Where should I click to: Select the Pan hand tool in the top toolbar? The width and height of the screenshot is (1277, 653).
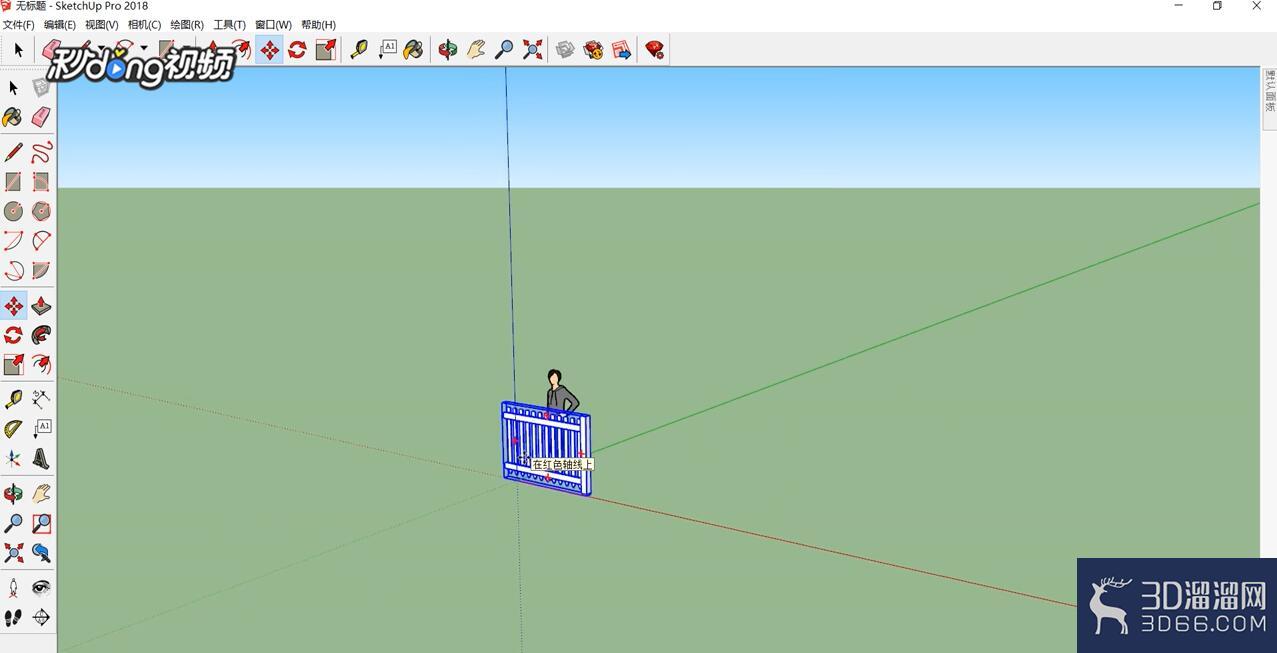coord(476,49)
